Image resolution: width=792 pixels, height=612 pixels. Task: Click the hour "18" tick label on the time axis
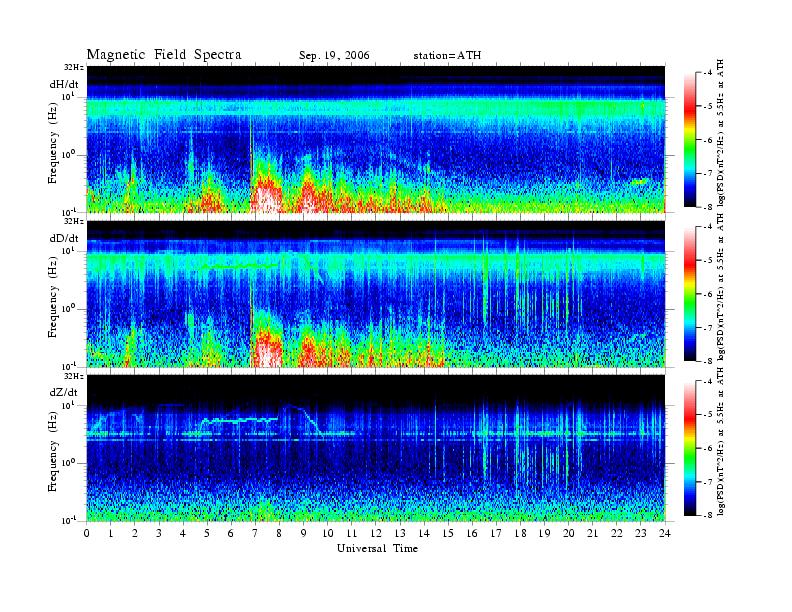click(520, 533)
